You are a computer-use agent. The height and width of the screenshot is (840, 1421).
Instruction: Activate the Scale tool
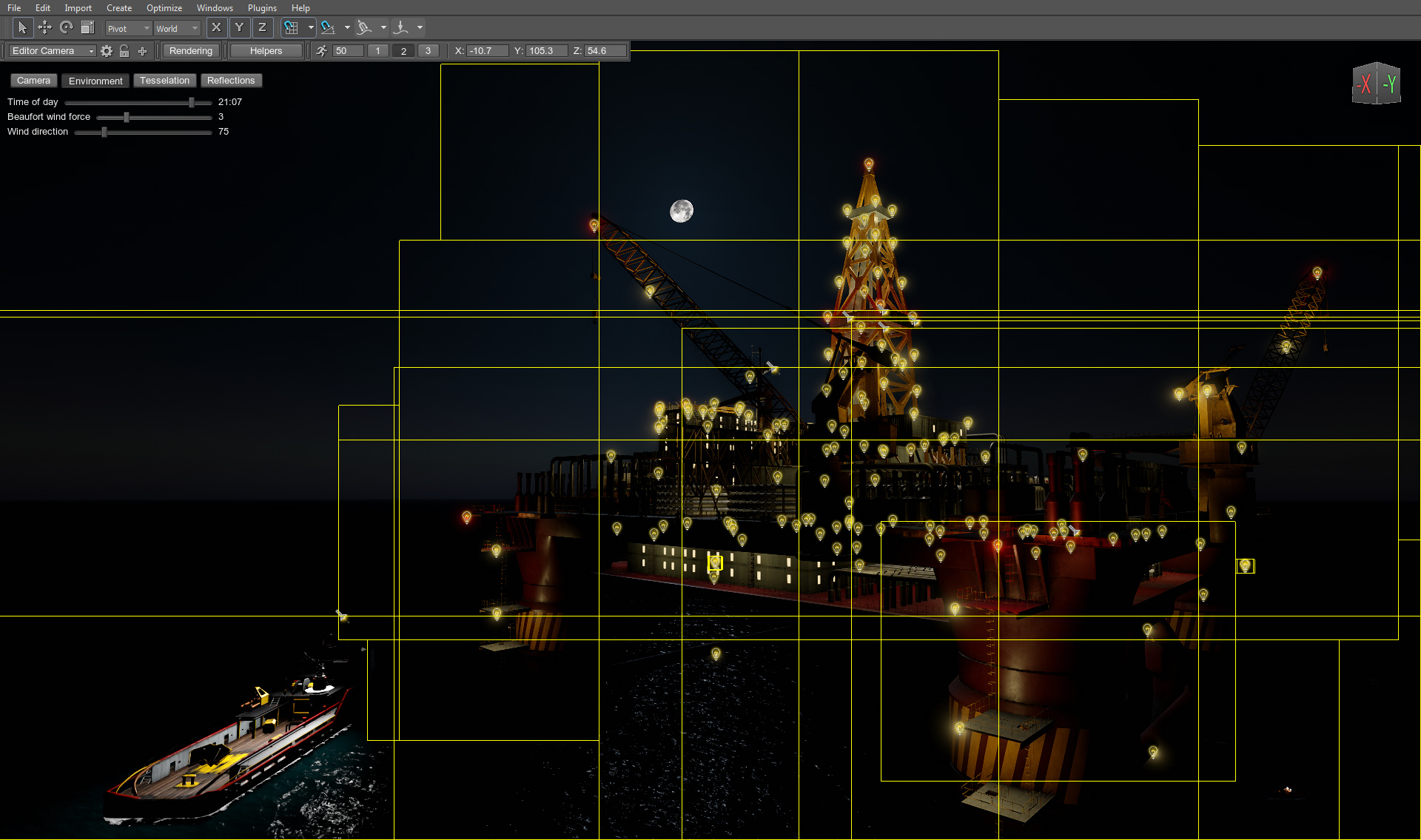[87, 27]
